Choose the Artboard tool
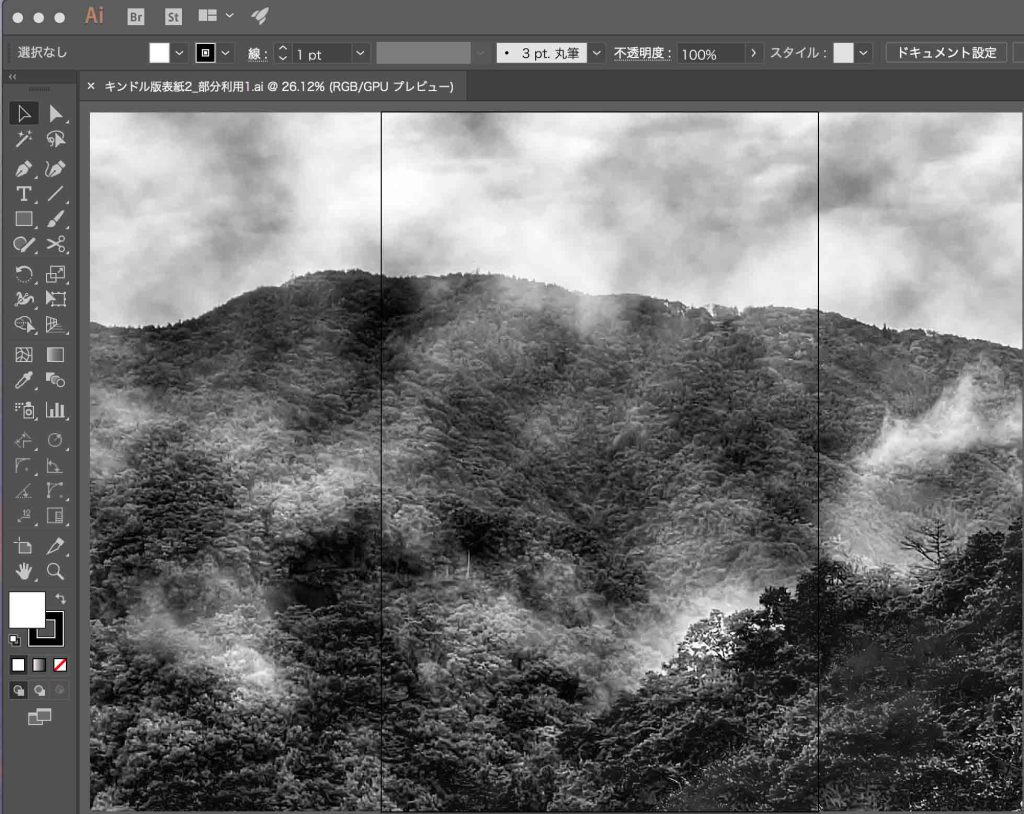The image size is (1024, 814). [24, 546]
